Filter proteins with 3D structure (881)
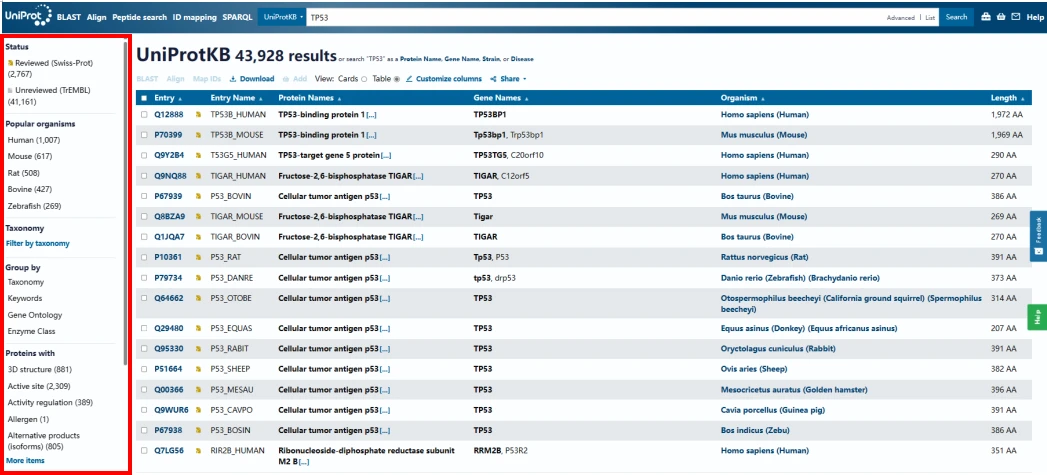 coord(39,369)
